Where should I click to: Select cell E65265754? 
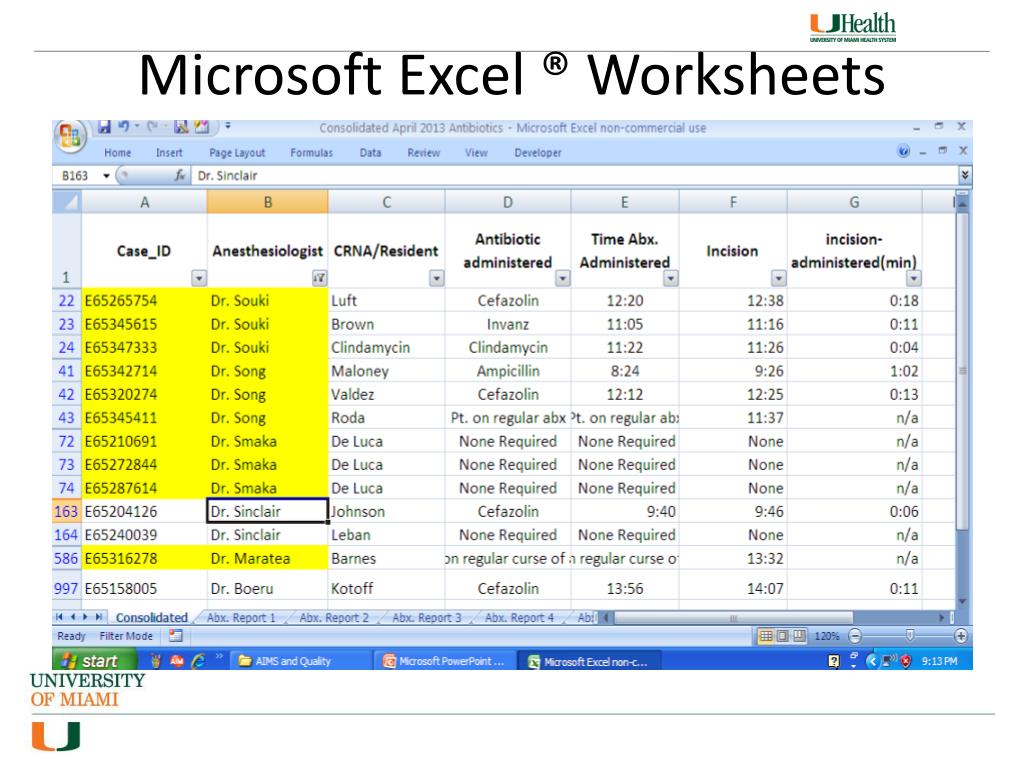144,300
